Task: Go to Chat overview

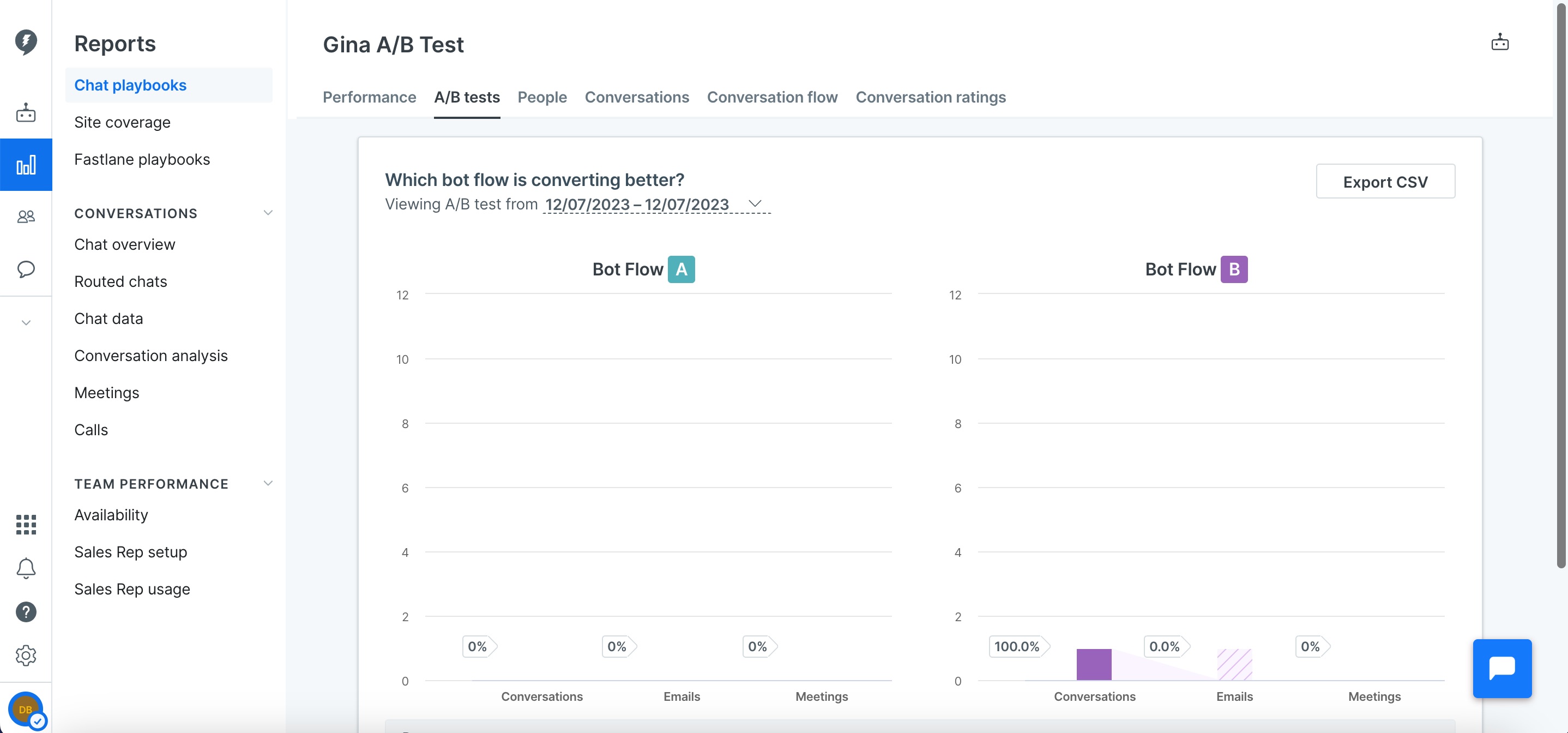Action: point(124,245)
